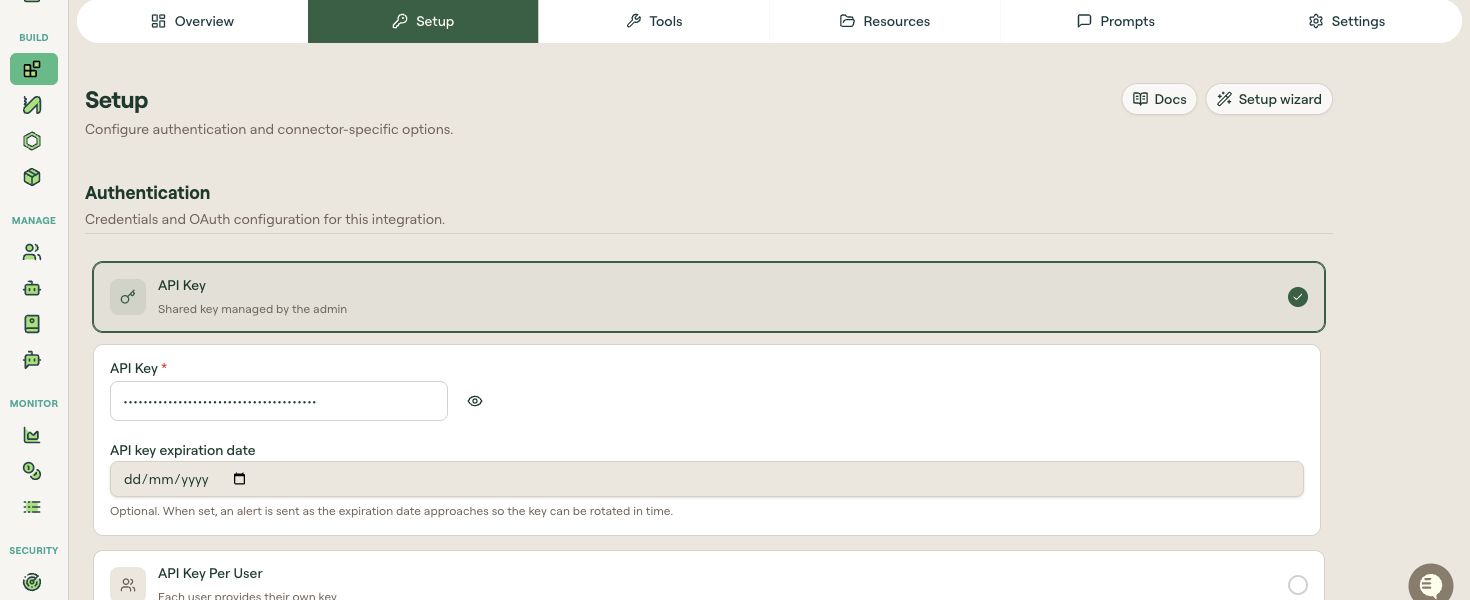1470x600 pixels.
Task: Open the Docs button
Action: pos(1159,99)
